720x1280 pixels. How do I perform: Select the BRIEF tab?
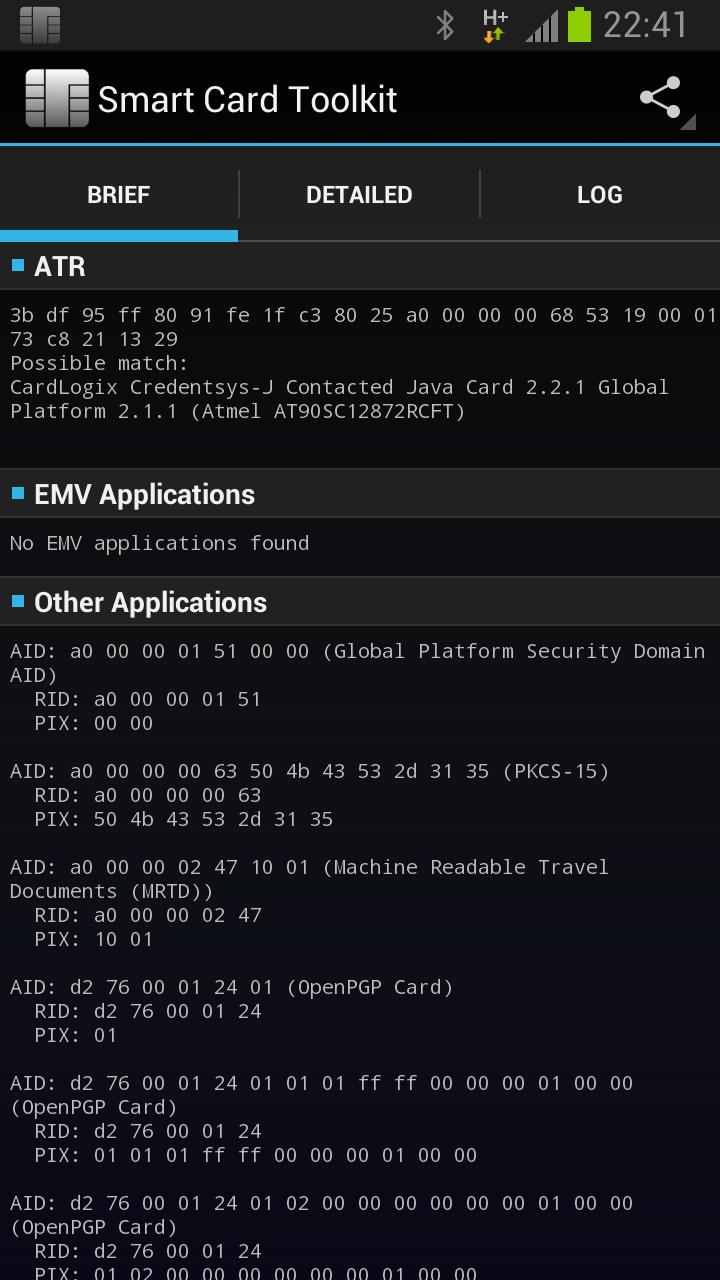pos(118,194)
